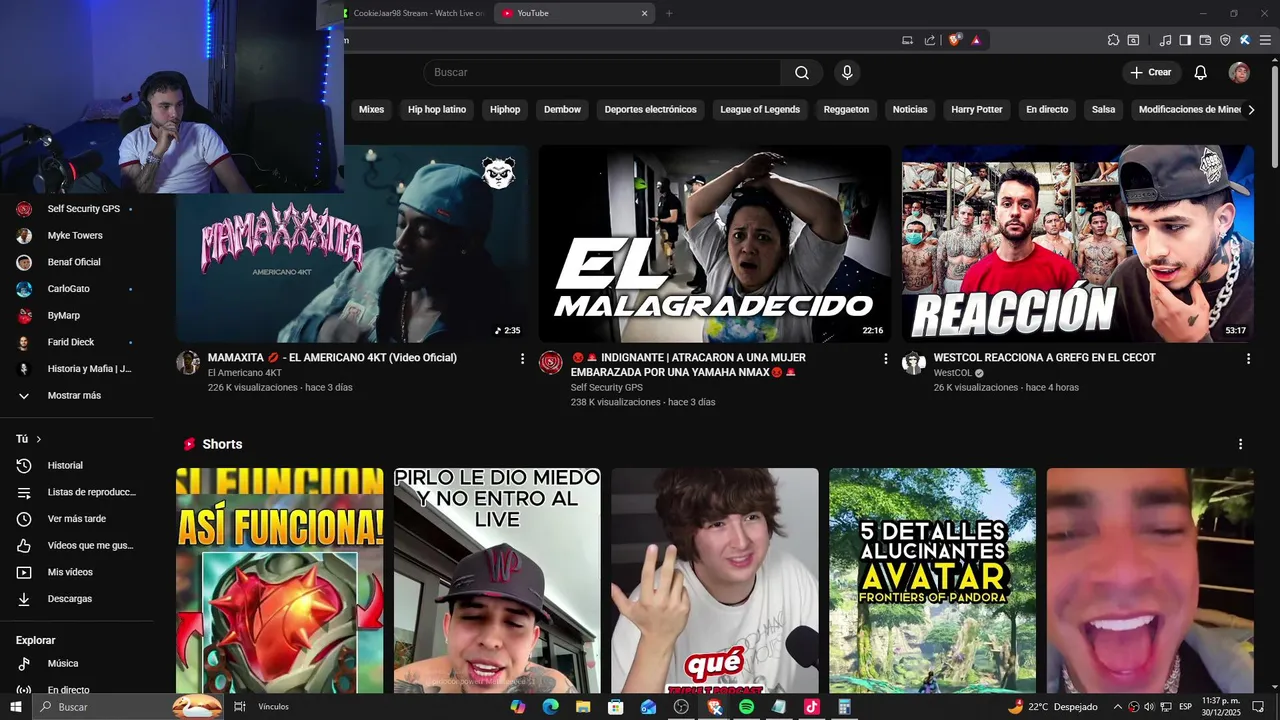Open Self Security GPS channel avatar under video
The width and height of the screenshot is (1280, 720).
coord(551,362)
